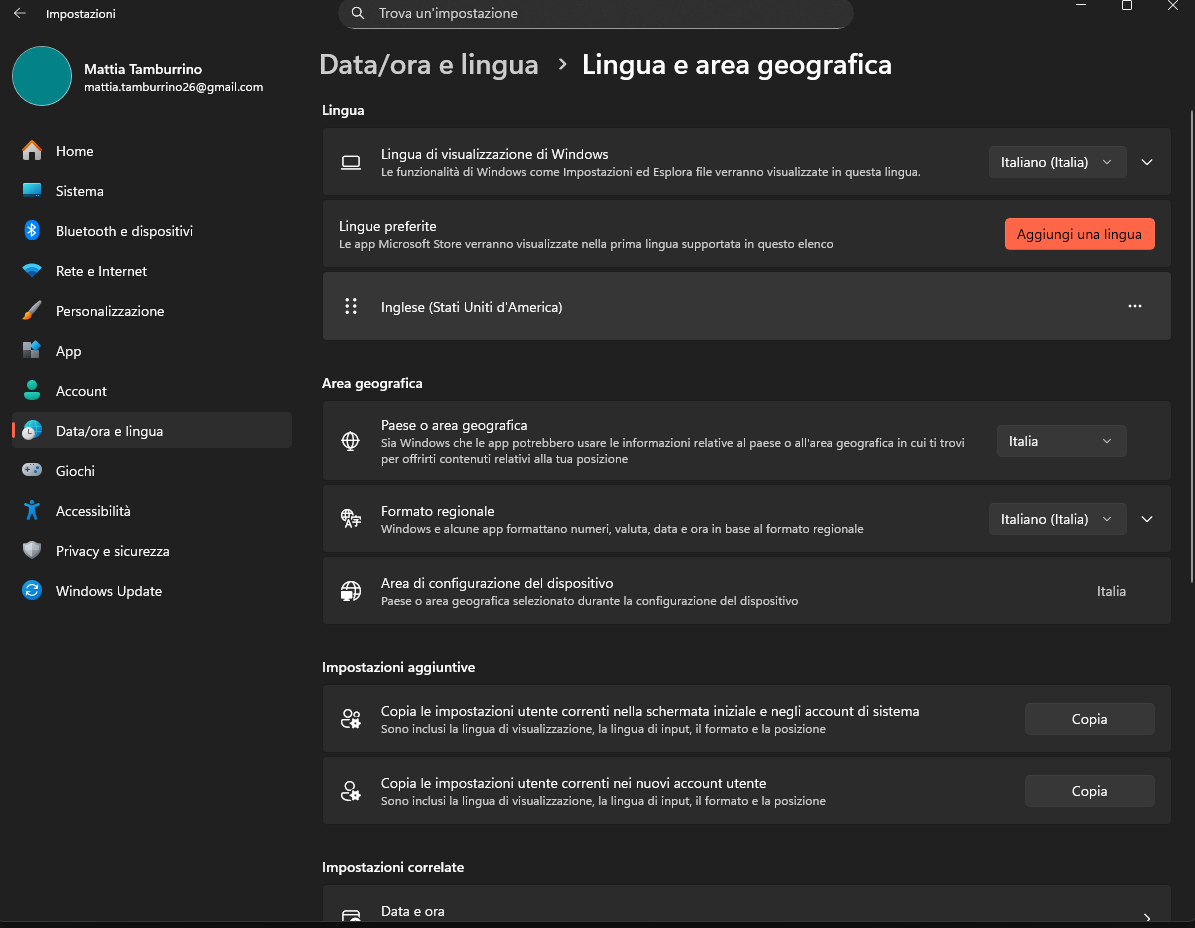Screen dimensions: 1195x928
Task: Go to Sistema settings
Action: [152, 190]
